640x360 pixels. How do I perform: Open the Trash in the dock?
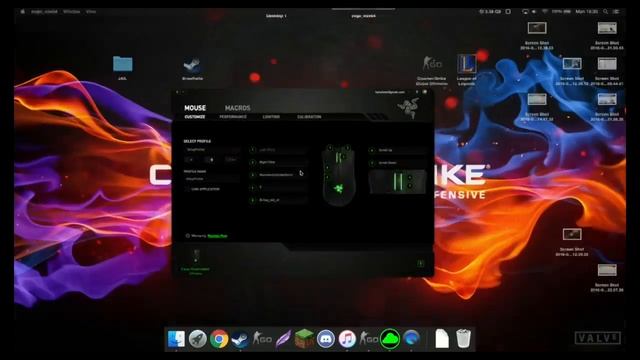(x=463, y=339)
